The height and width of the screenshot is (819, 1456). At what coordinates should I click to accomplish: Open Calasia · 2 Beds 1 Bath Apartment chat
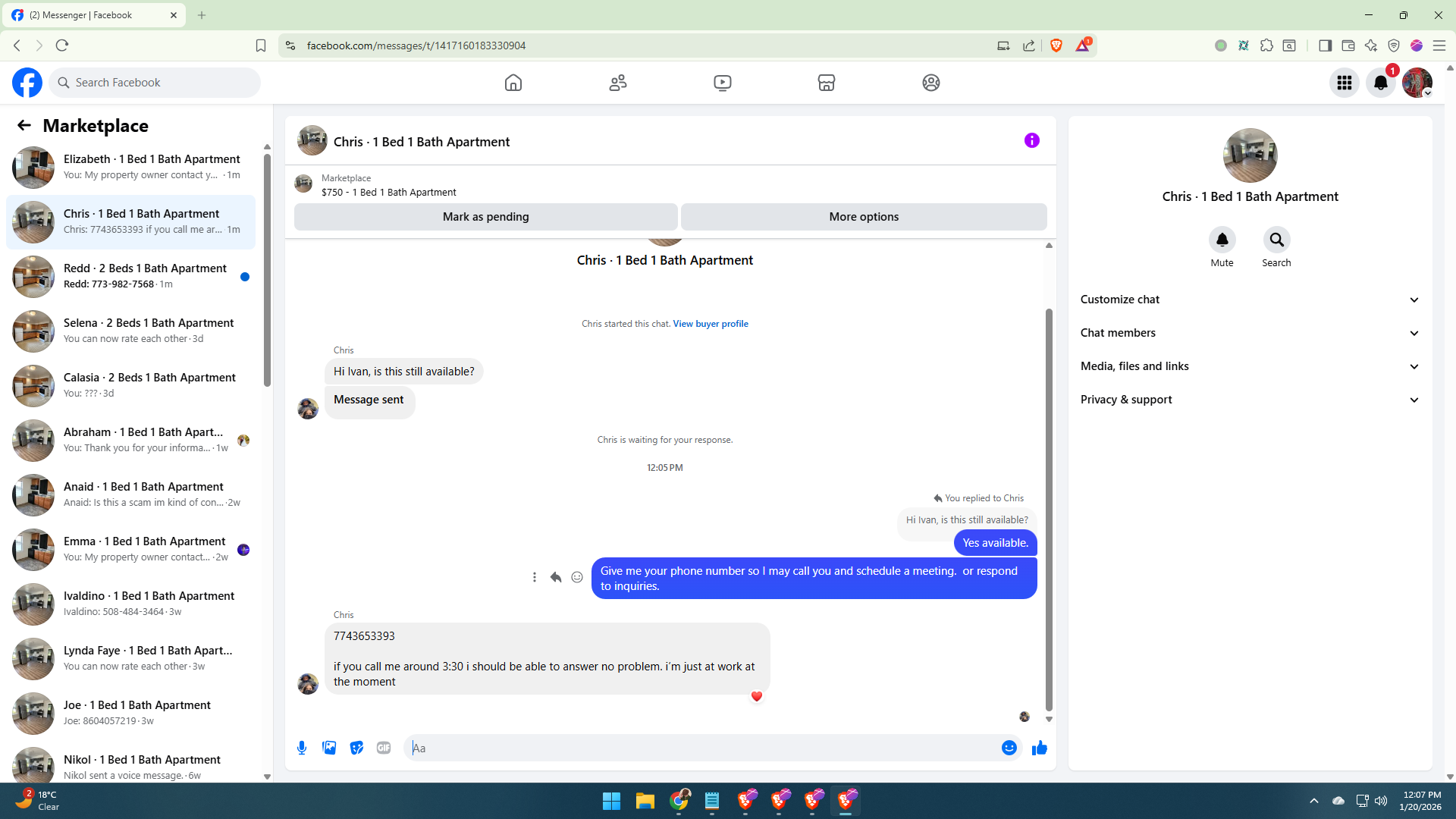[130, 386]
